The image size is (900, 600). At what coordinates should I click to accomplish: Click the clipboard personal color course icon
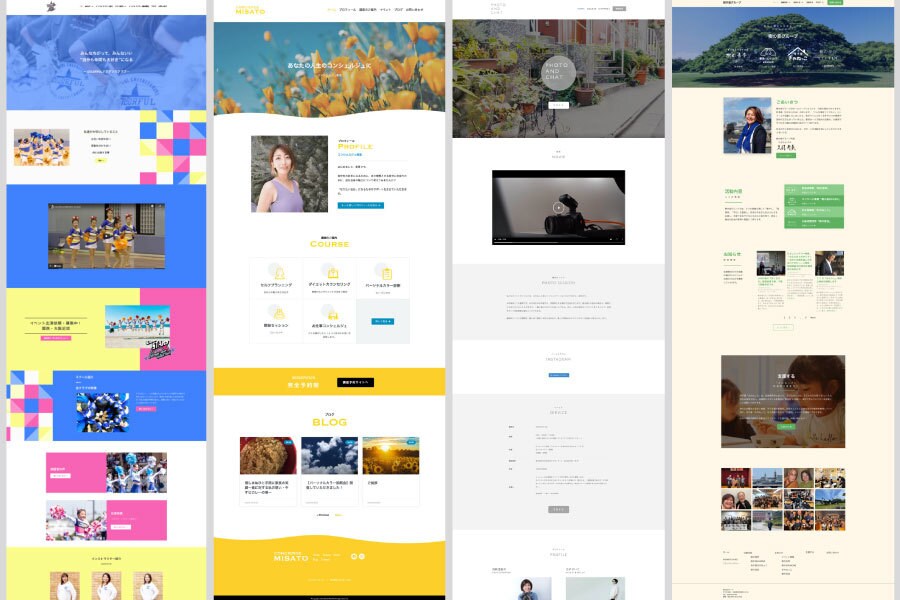(x=385, y=273)
